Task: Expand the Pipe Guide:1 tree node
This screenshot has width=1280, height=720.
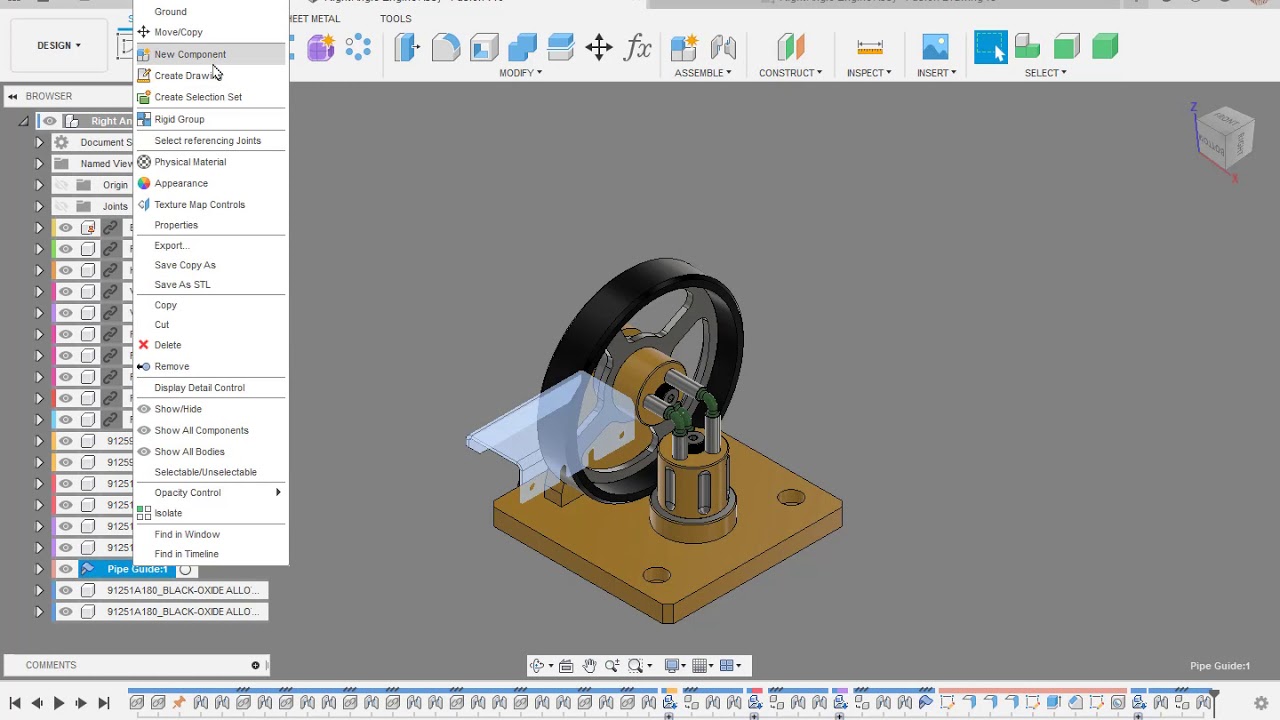Action: (39, 569)
